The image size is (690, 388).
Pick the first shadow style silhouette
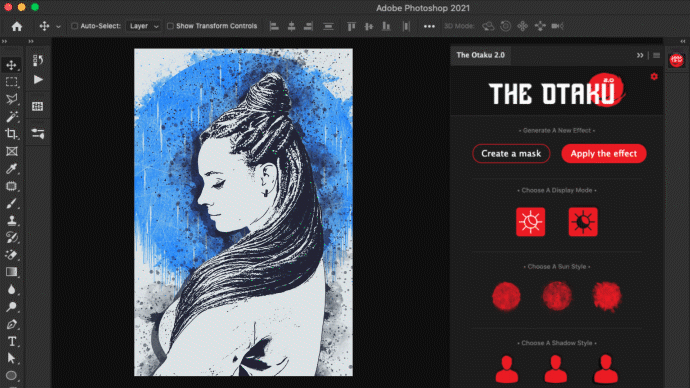(x=506, y=369)
